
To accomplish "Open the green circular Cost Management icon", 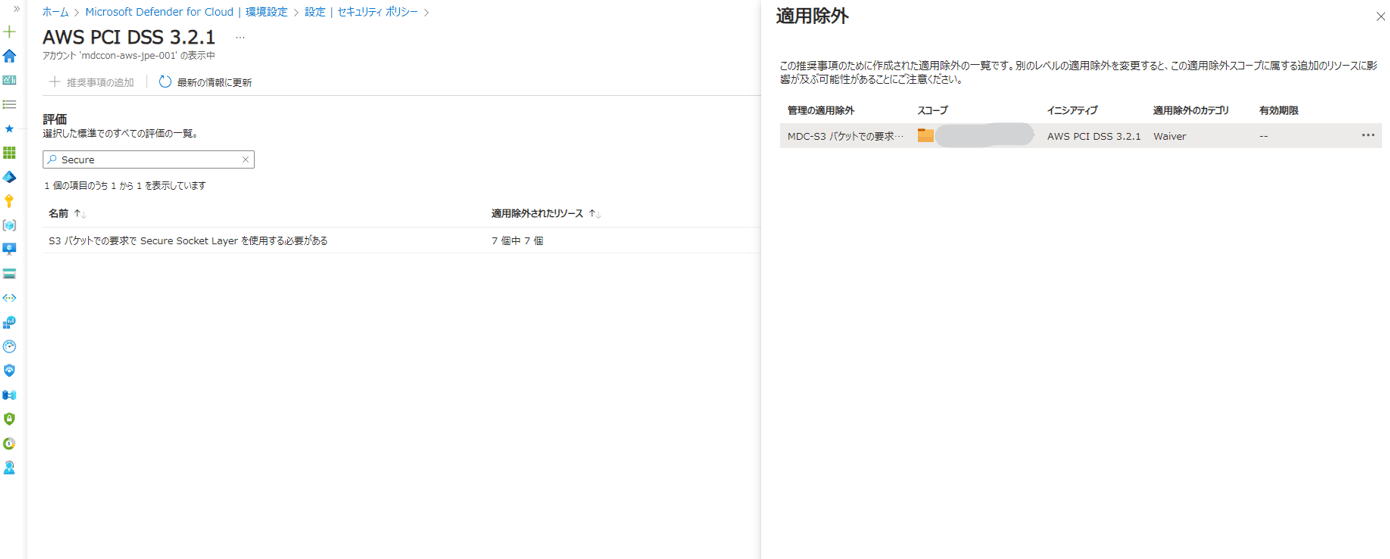I will [x=9, y=443].
